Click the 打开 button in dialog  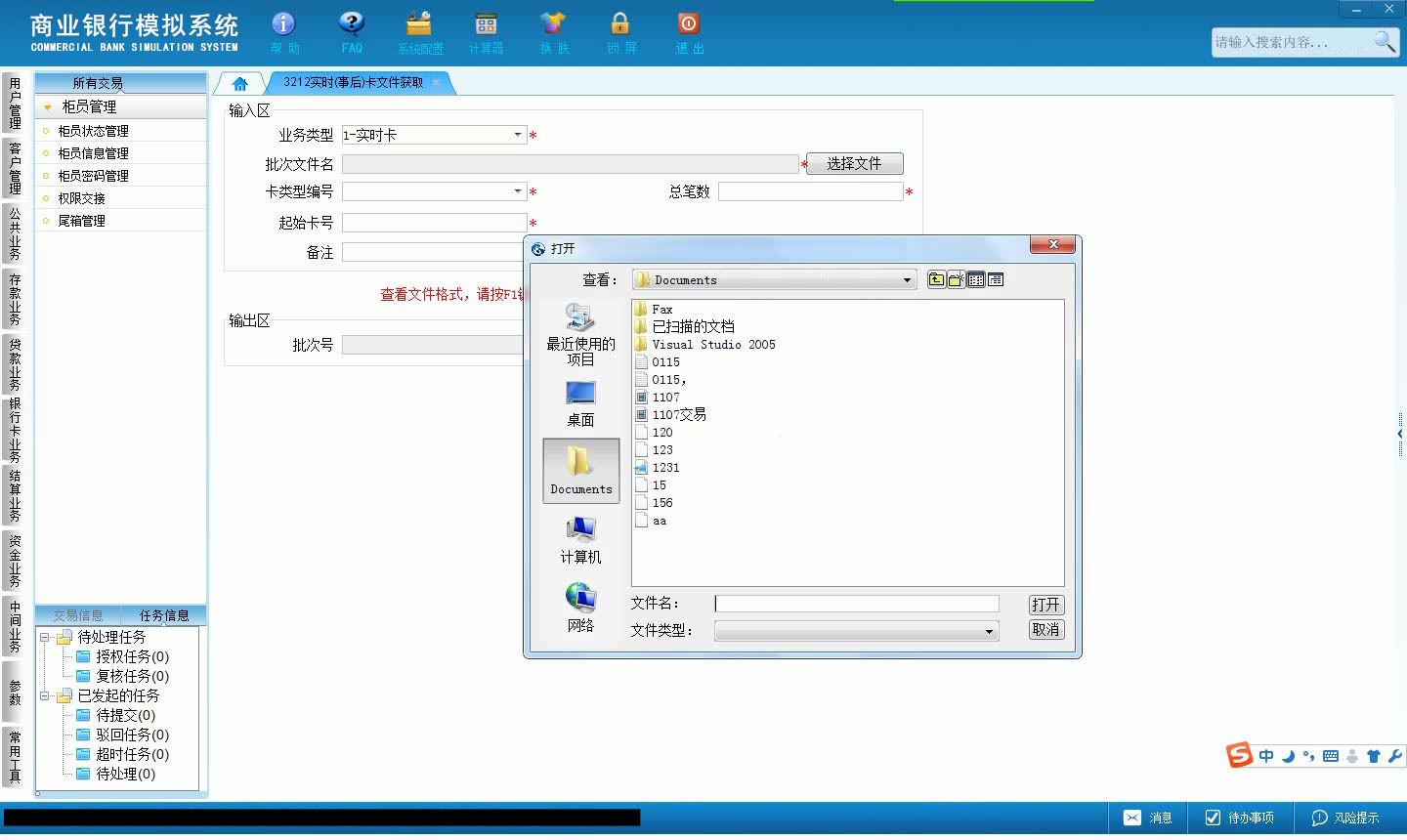point(1045,605)
